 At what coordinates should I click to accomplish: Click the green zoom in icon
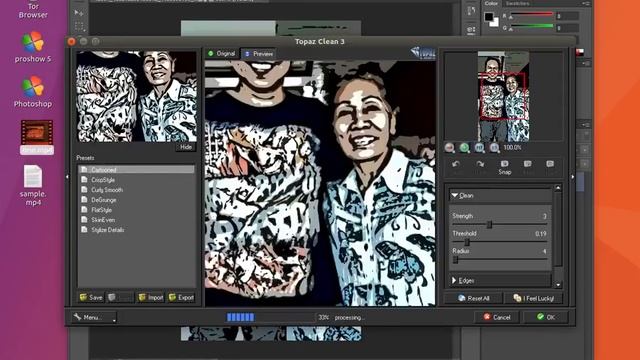[x=464, y=148]
